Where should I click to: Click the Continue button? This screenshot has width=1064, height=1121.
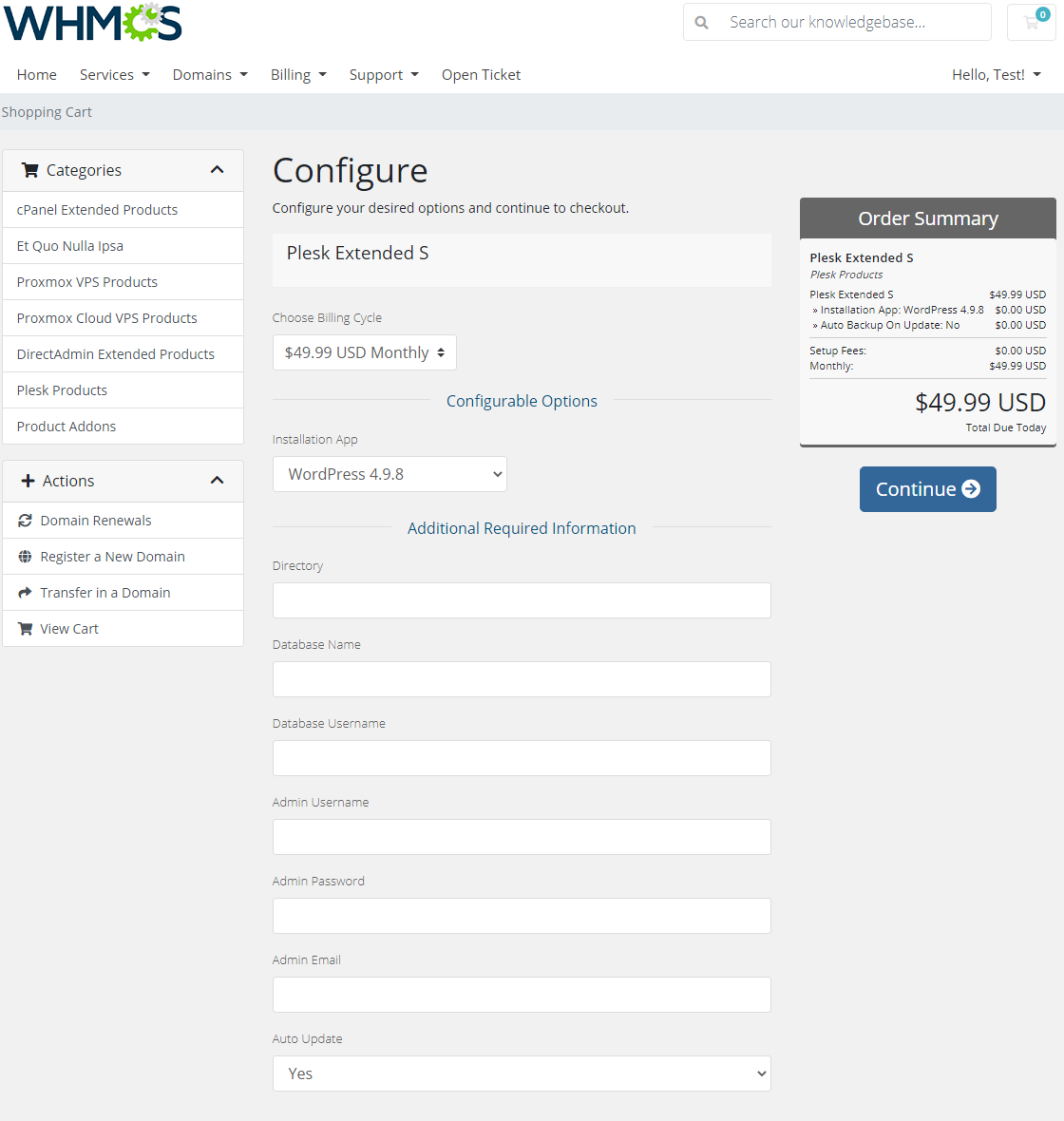click(927, 489)
